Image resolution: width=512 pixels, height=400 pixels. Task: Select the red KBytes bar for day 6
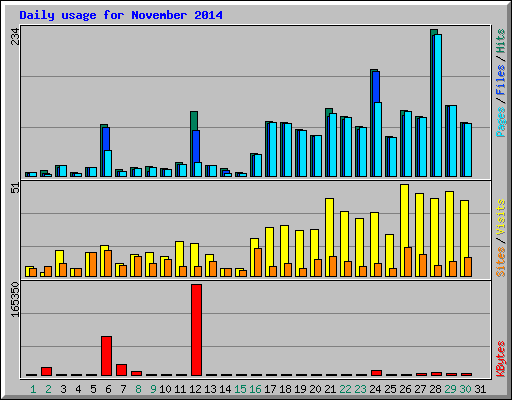pyautogui.click(x=106, y=356)
